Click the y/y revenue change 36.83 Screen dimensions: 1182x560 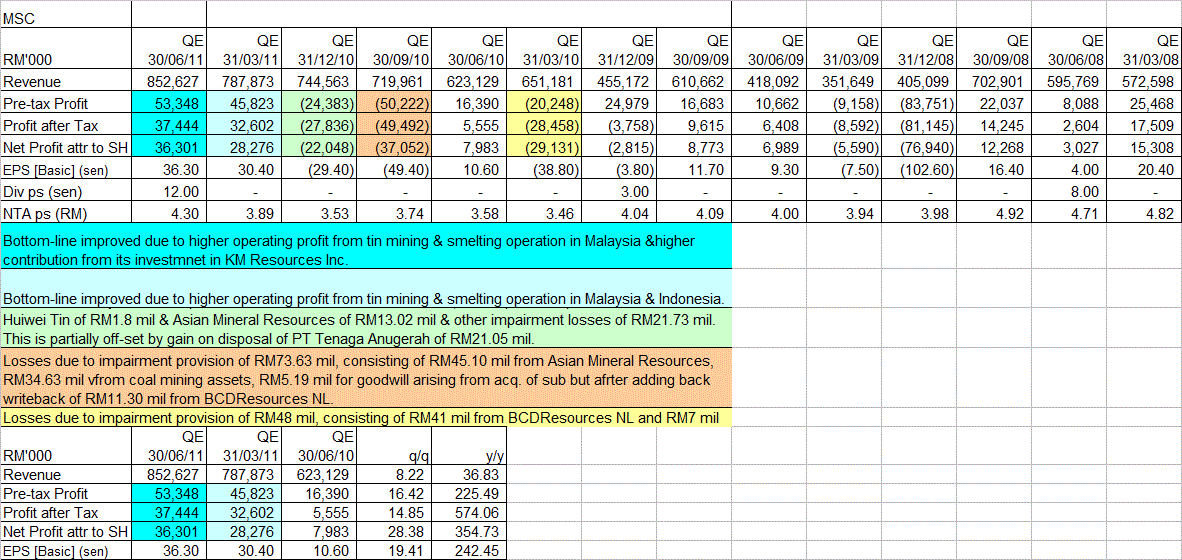click(468, 476)
